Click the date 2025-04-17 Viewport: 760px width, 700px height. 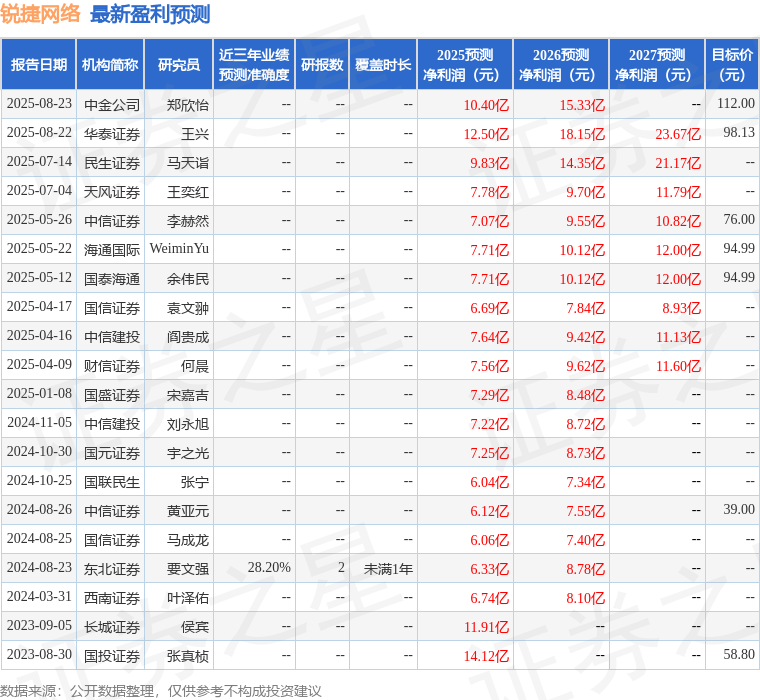(x=39, y=307)
